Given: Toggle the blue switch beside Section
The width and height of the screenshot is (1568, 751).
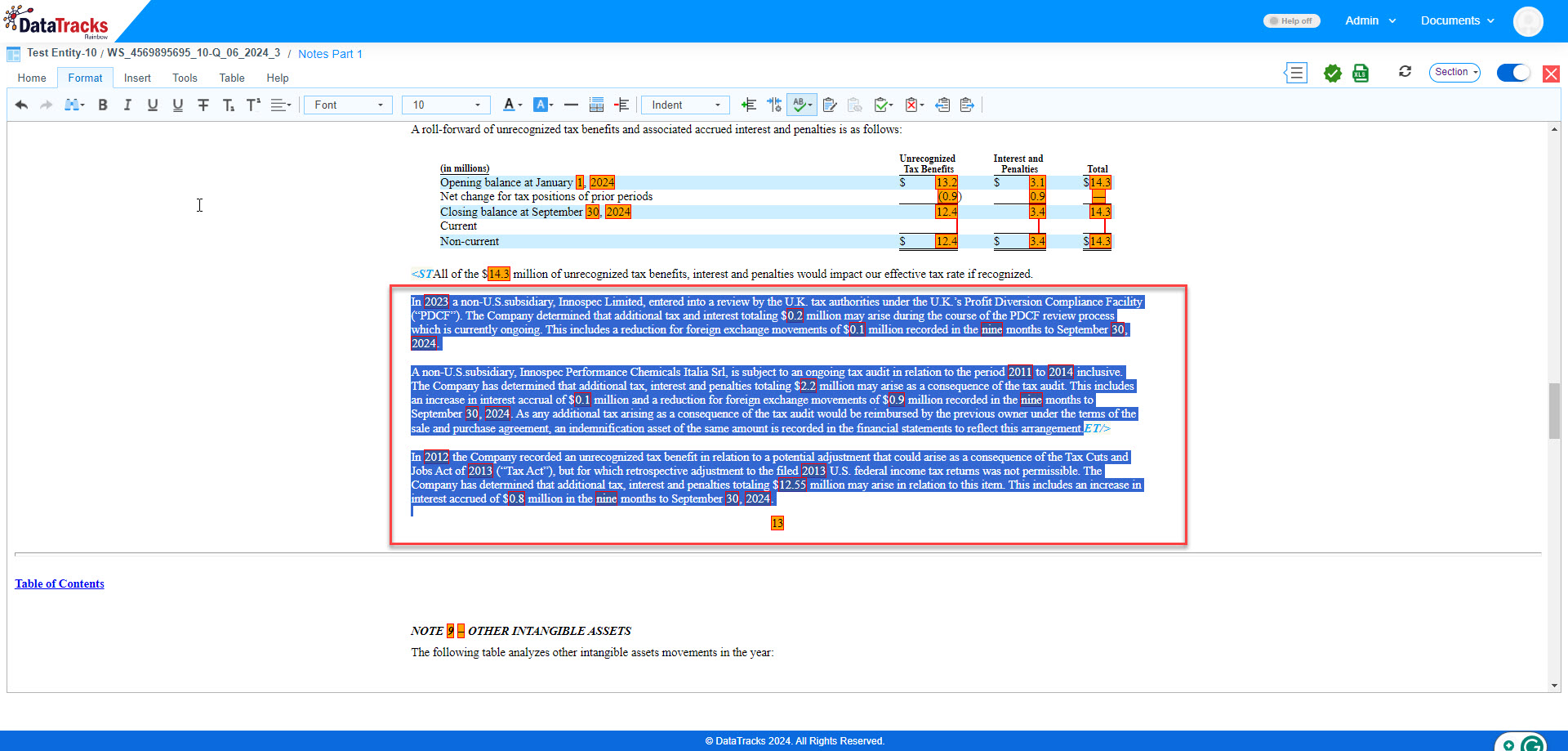Looking at the screenshot, I should point(1513,72).
